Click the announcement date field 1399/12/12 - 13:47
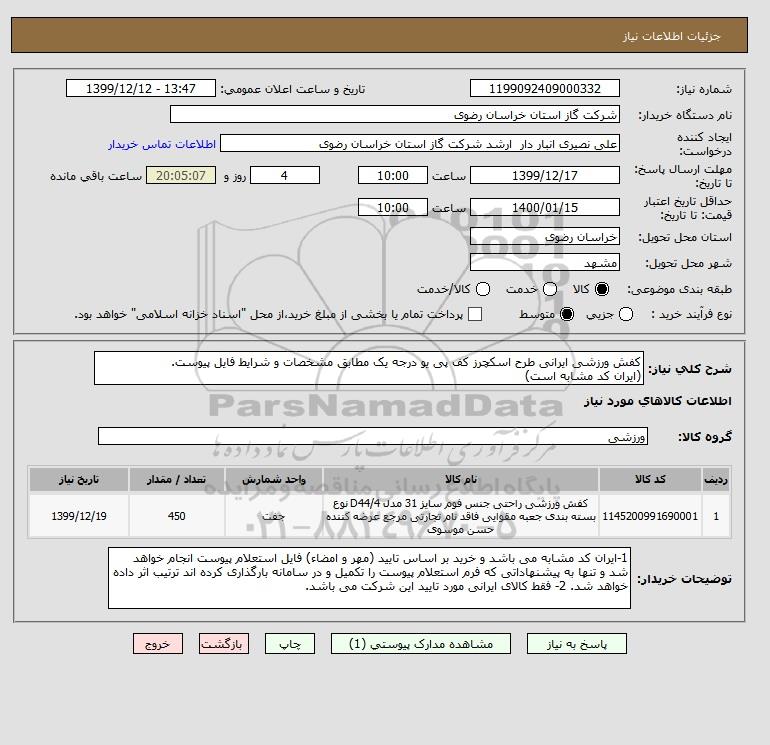Viewport: 770px width, 745px height. [140, 88]
